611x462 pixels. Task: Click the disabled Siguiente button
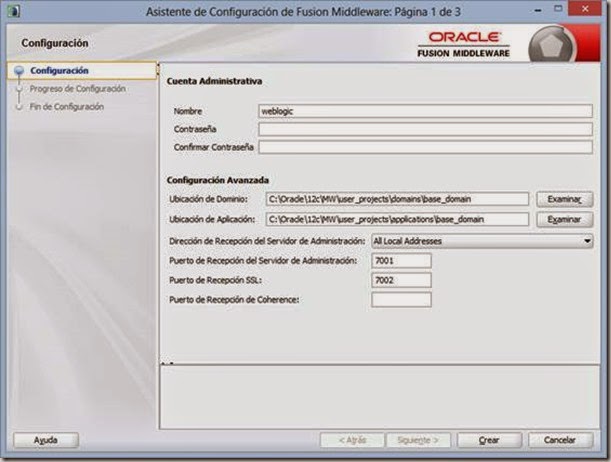pyautogui.click(x=418, y=440)
